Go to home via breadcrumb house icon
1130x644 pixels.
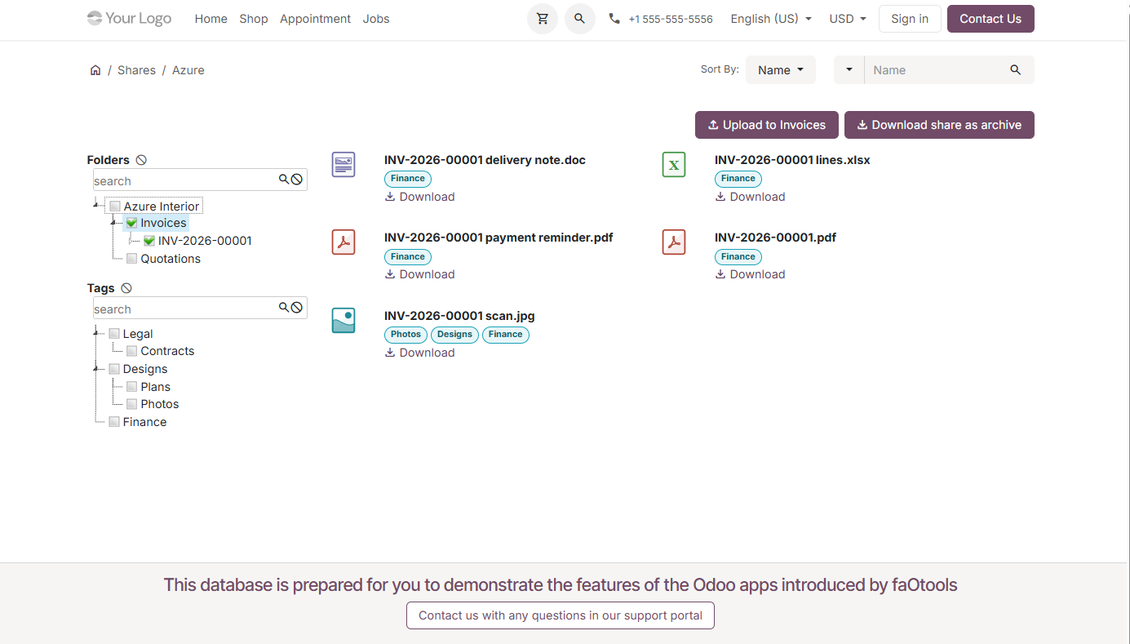95,70
